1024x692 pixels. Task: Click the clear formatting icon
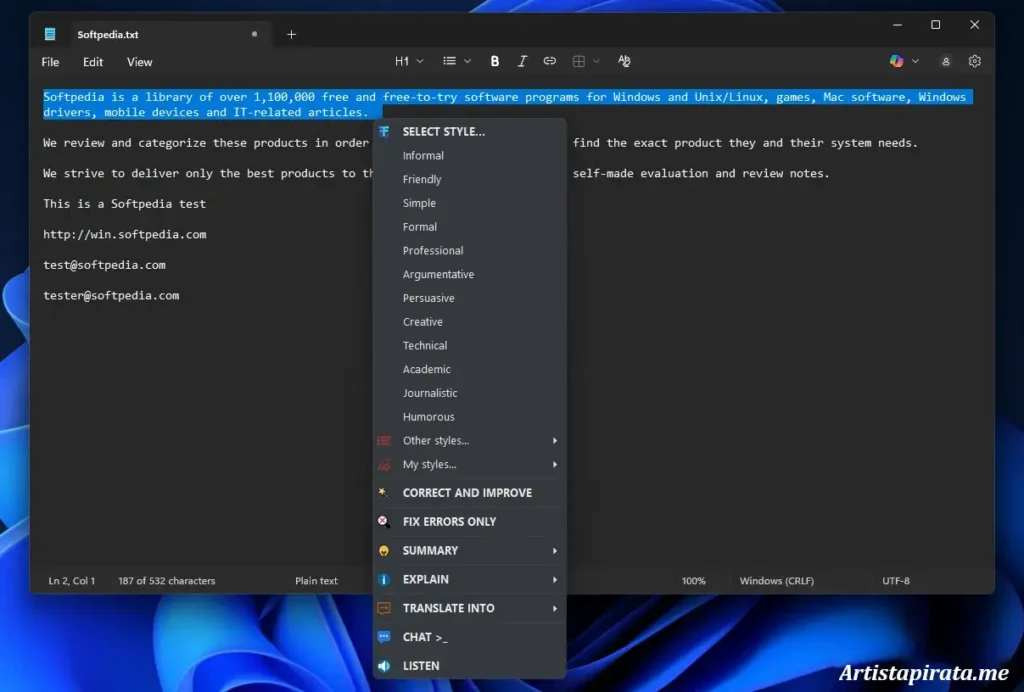click(x=624, y=62)
